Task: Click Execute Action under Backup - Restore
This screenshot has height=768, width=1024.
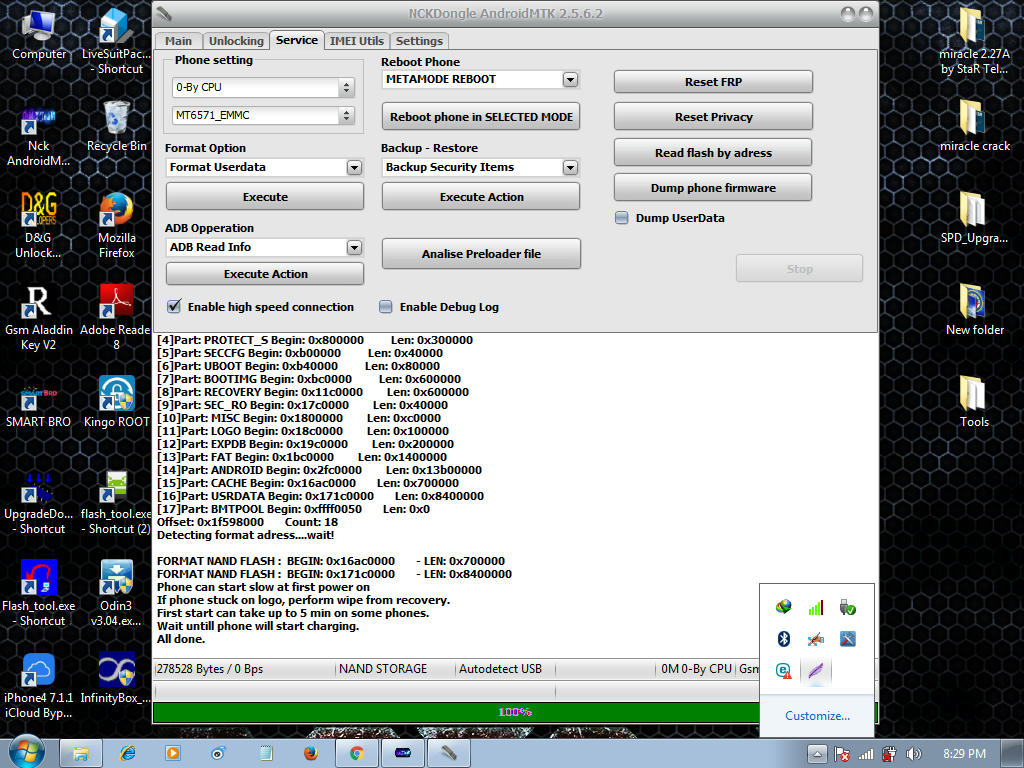Action: [x=481, y=197]
